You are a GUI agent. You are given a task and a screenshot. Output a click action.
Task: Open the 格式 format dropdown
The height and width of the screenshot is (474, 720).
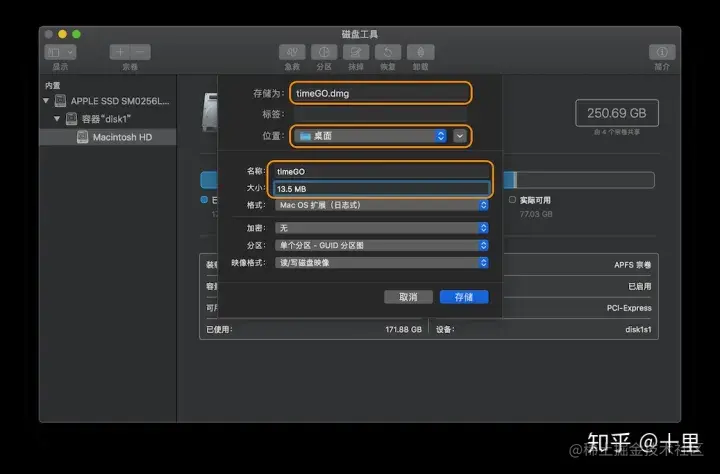click(382, 205)
